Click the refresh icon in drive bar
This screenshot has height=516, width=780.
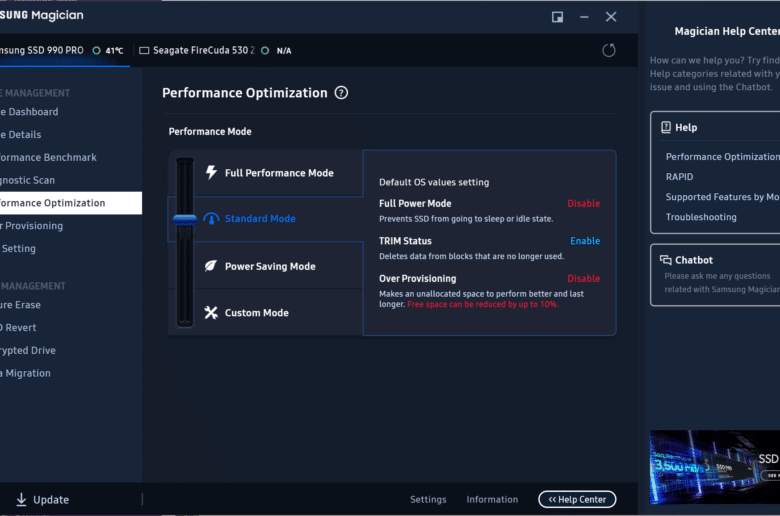[608, 50]
